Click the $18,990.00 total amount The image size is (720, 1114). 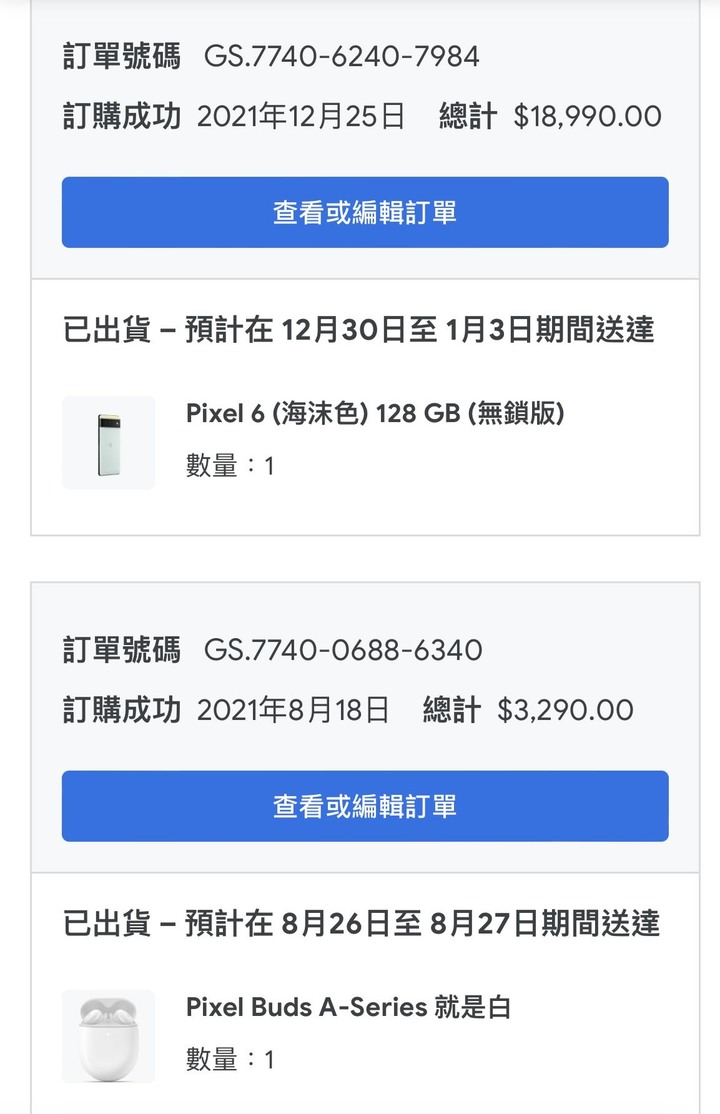(x=587, y=116)
